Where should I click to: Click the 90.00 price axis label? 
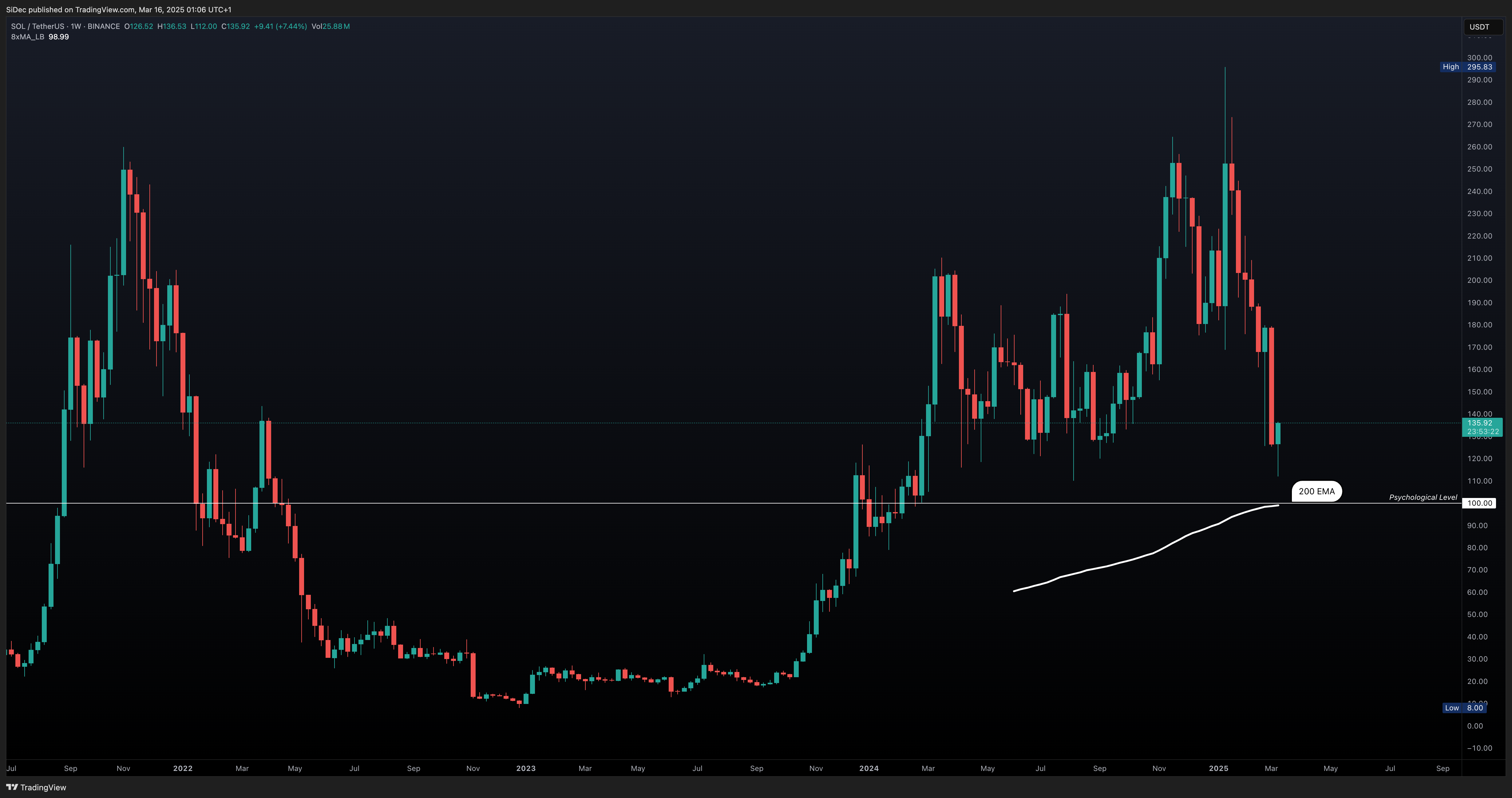pyautogui.click(x=1477, y=526)
